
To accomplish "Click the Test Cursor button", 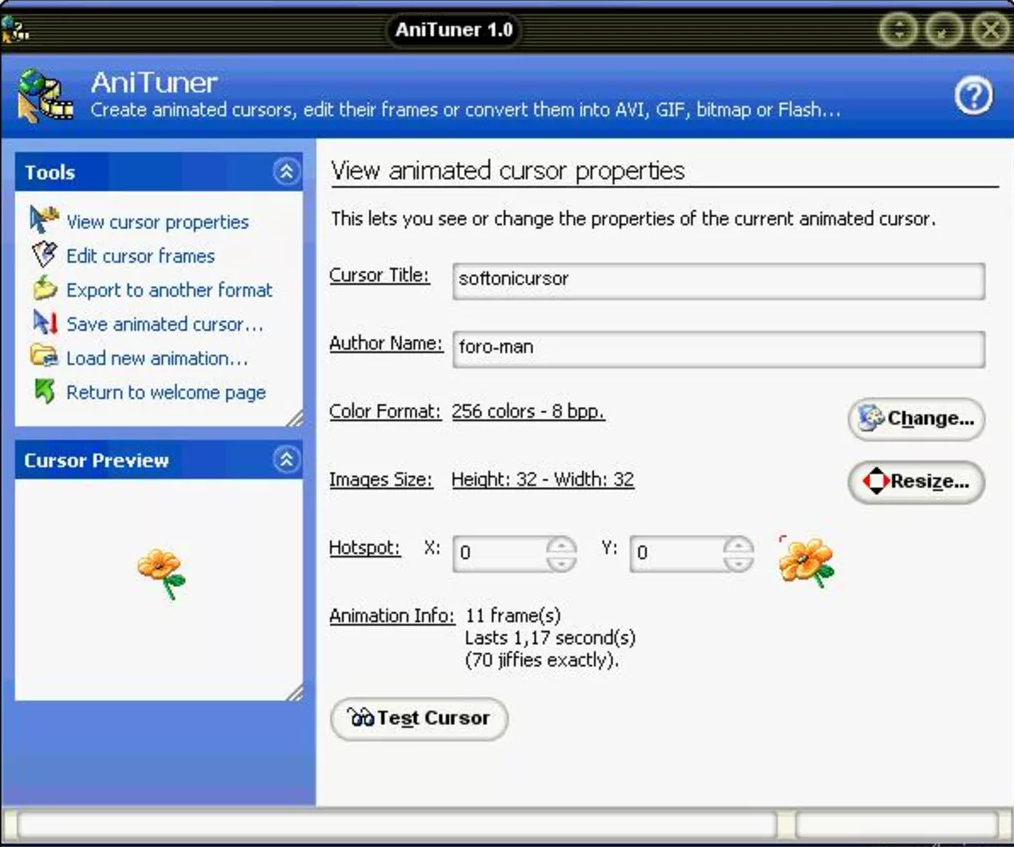I will (x=419, y=718).
